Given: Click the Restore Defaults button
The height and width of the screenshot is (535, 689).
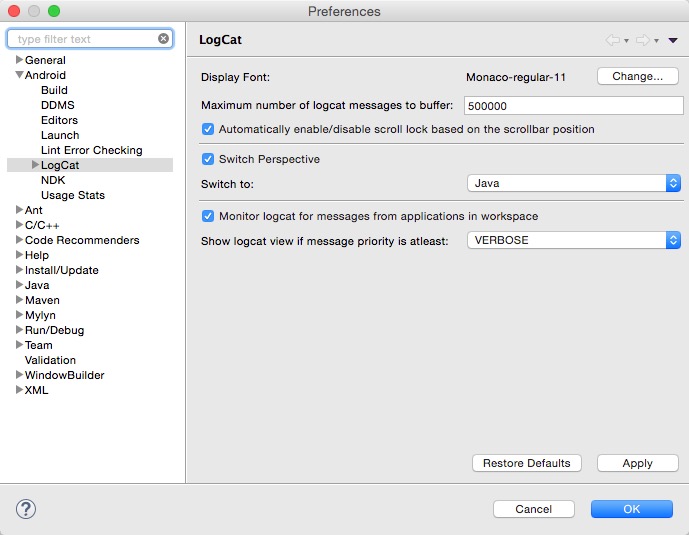Looking at the screenshot, I should point(526,463).
